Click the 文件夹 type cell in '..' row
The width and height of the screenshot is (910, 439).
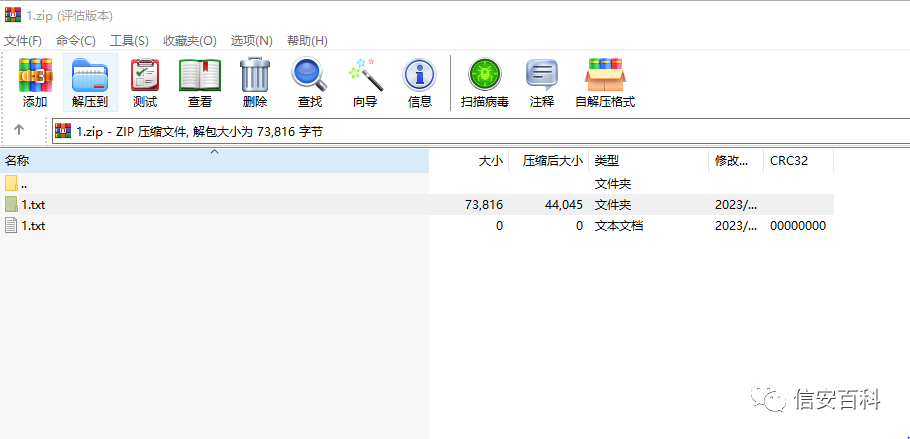[613, 183]
